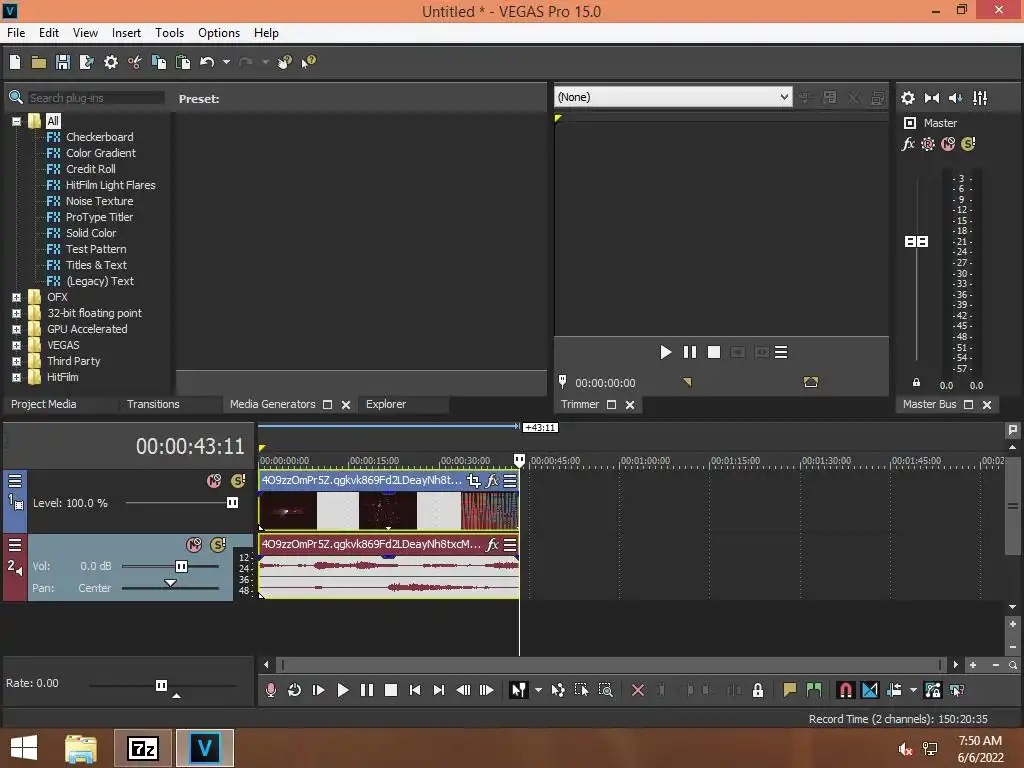Open Master FX button
This screenshot has width=1024, height=768.
point(908,144)
